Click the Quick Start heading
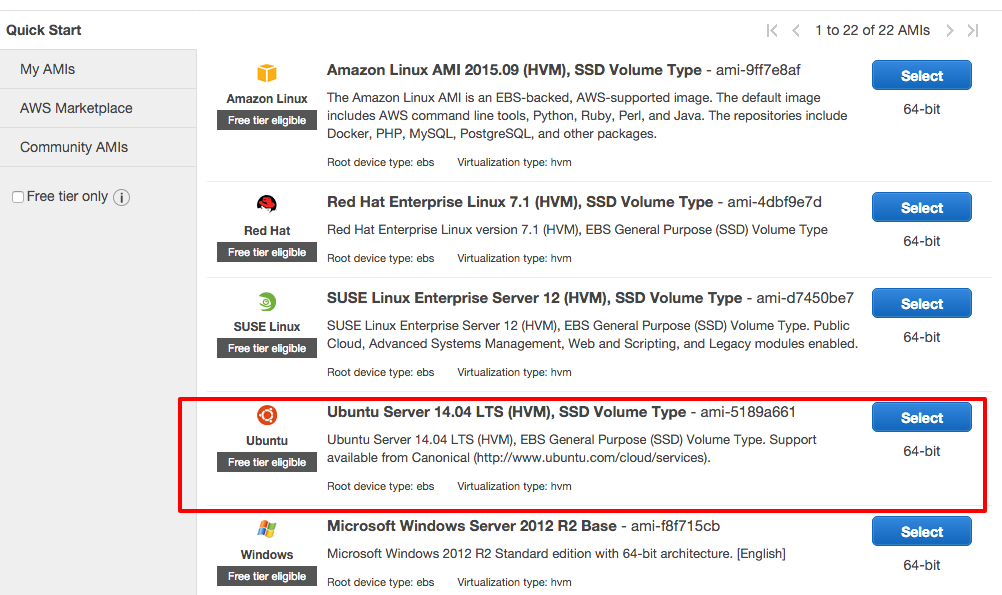Viewport: 1002px width, 595px height. click(x=43, y=30)
